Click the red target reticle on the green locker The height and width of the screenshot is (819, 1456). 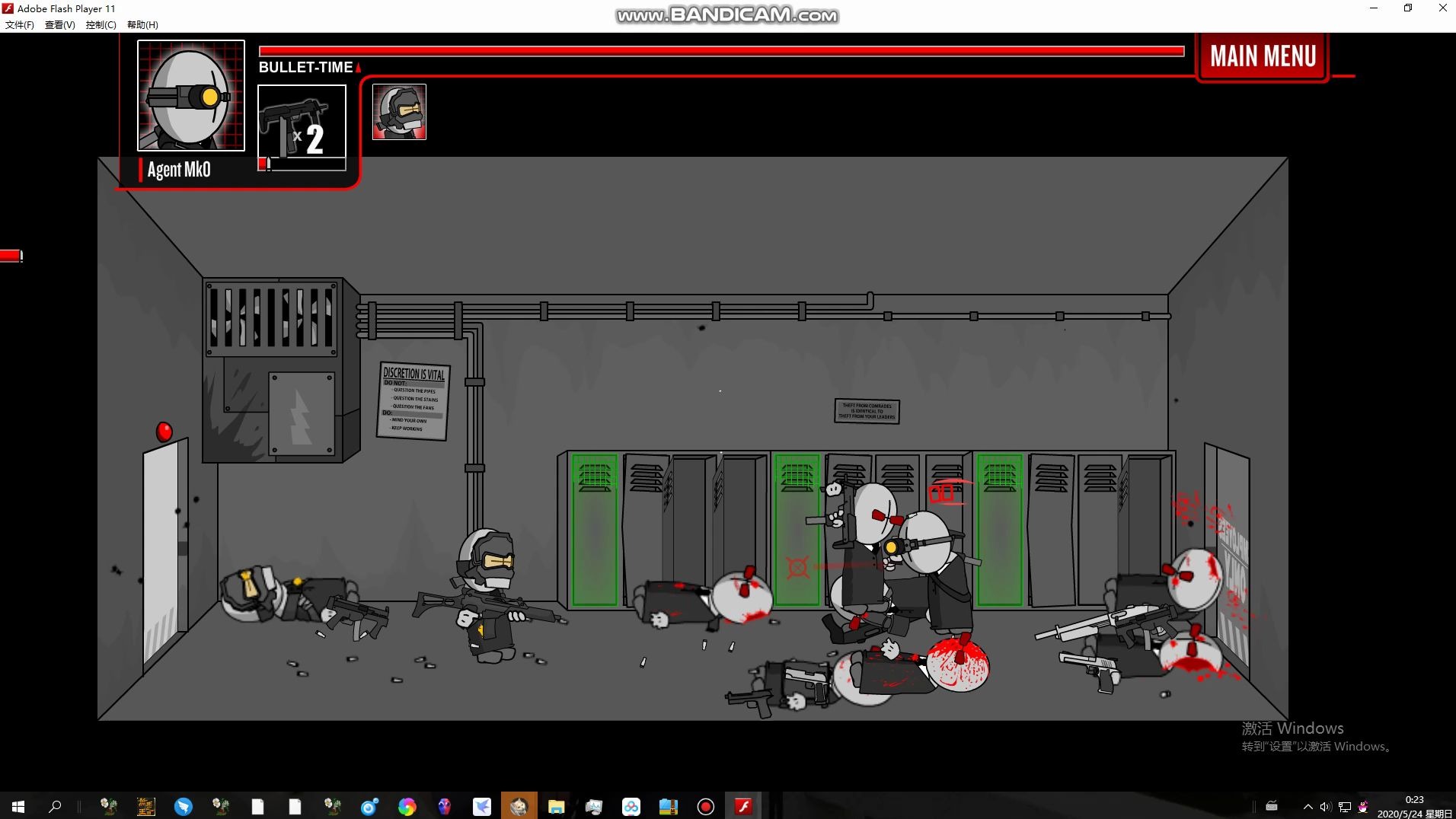click(797, 567)
